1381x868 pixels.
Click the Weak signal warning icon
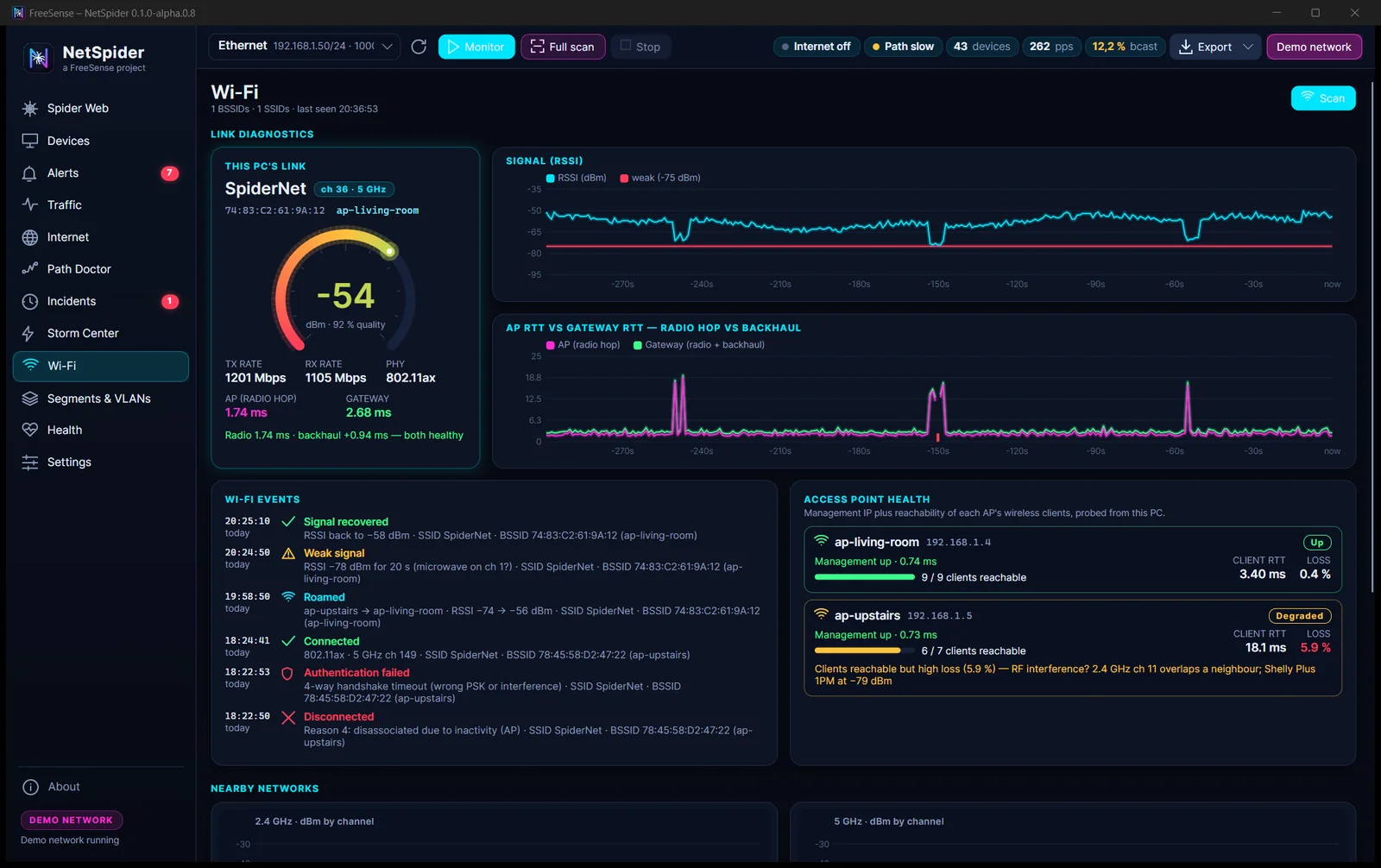288,554
